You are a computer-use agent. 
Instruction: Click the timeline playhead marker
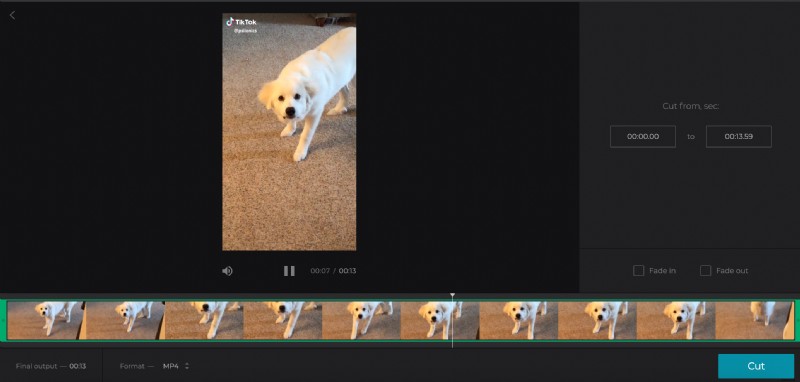coord(453,296)
